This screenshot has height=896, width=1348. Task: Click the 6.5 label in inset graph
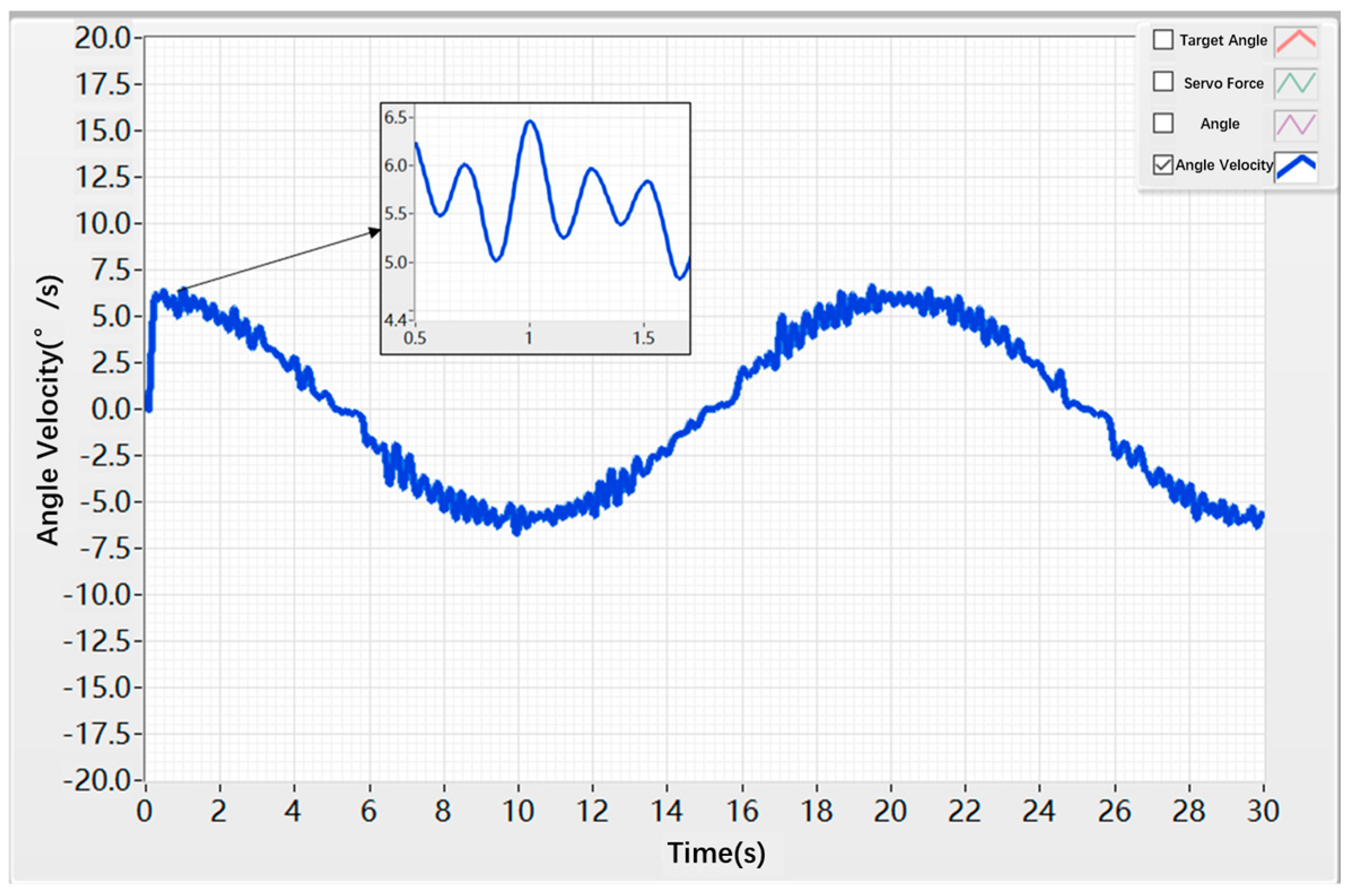tap(395, 117)
